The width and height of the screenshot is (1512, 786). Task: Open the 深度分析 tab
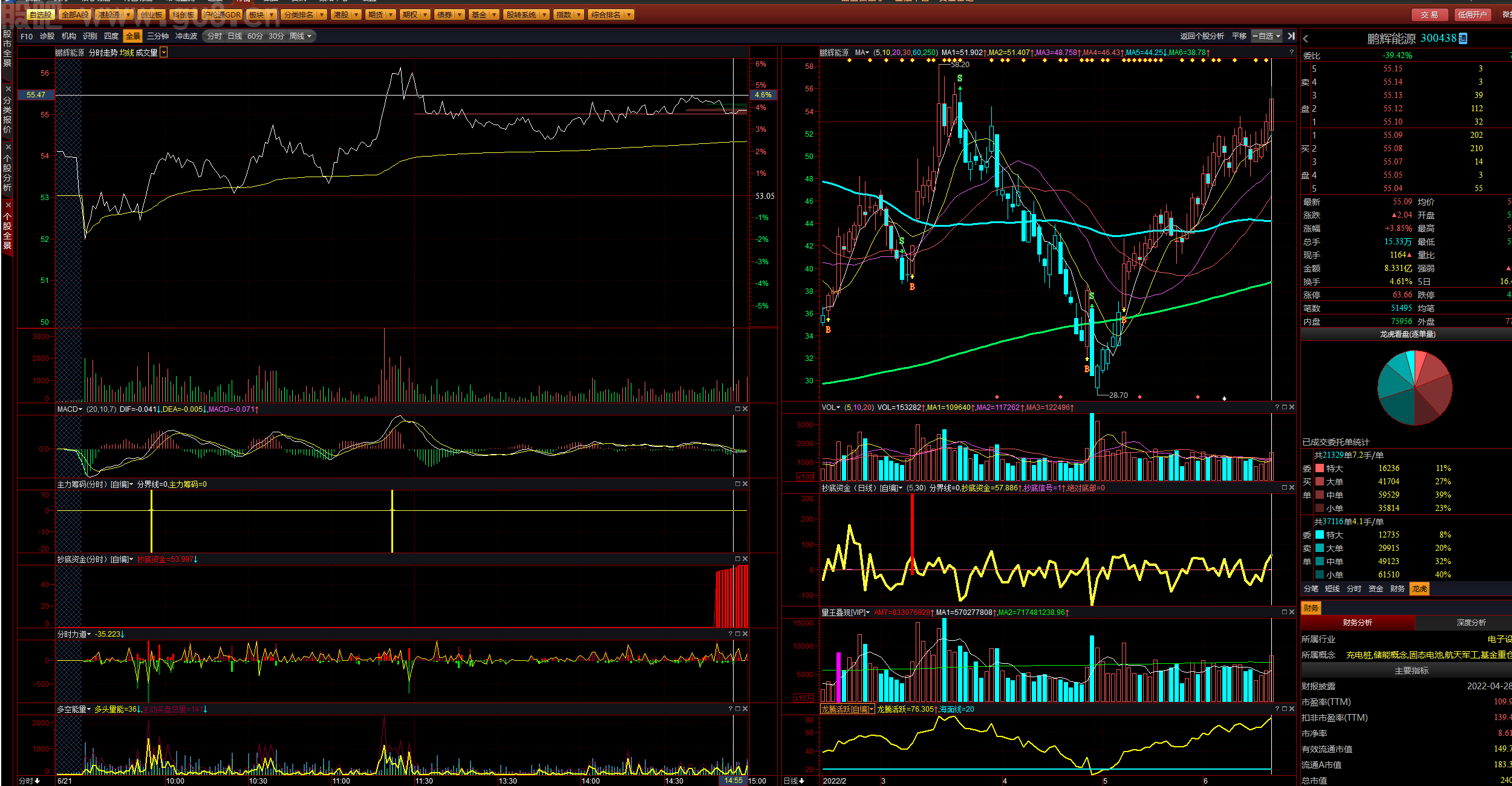pos(1471,622)
